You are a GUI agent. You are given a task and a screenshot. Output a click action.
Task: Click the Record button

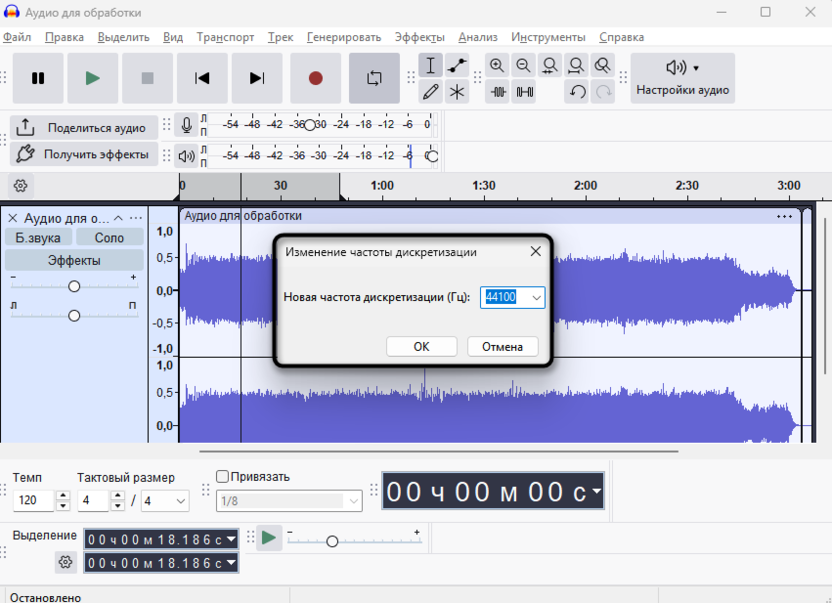[x=315, y=78]
